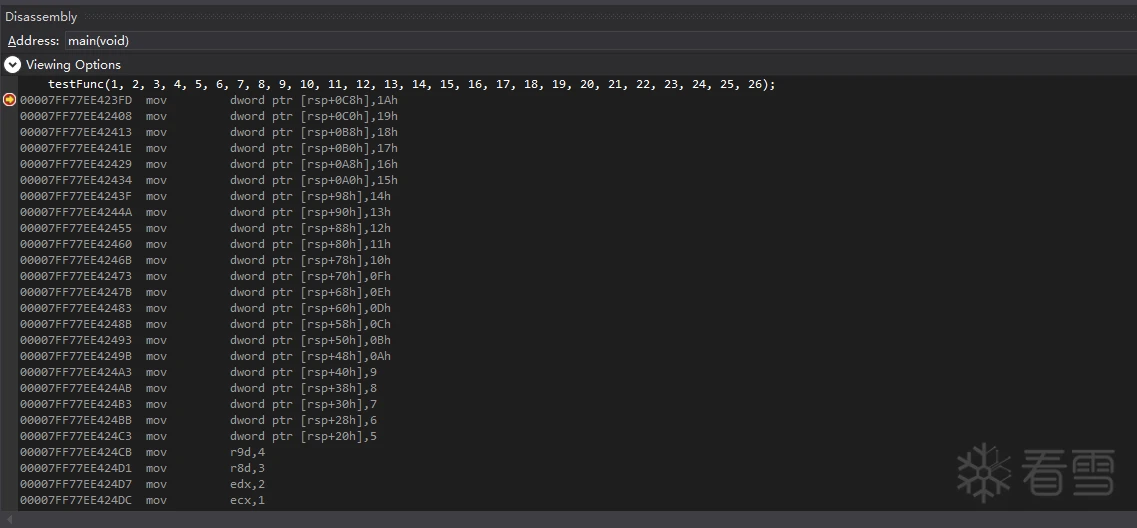1137x528 pixels.
Task: Click the address 00007FF77EE42434
Action: coord(76,180)
